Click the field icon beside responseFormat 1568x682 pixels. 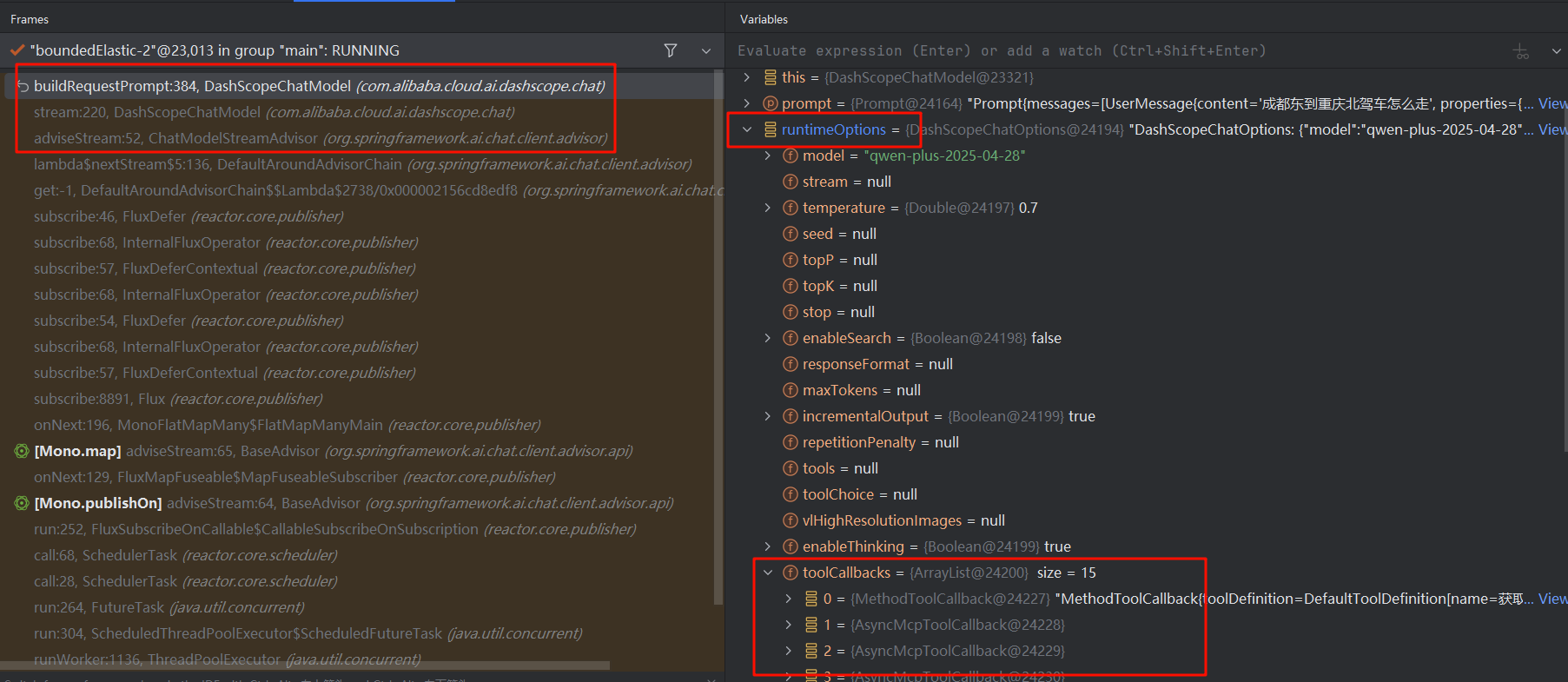click(791, 364)
